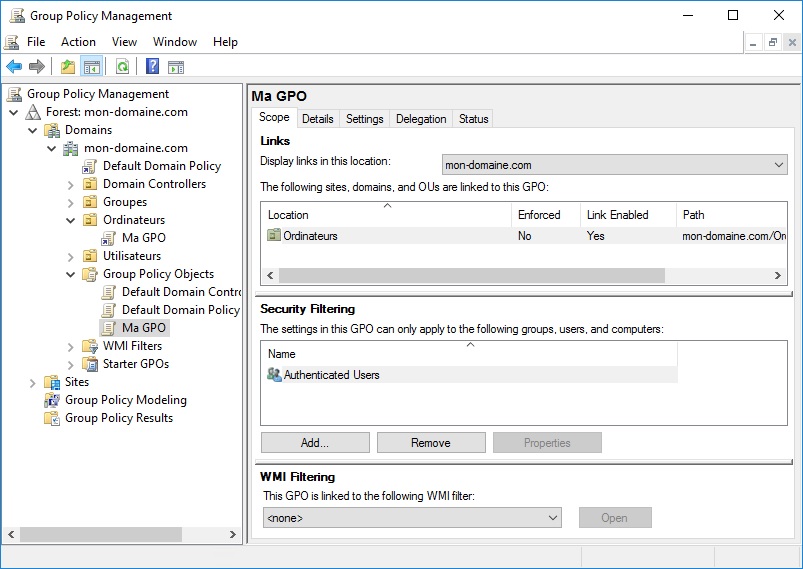The width and height of the screenshot is (803, 569).
Task: Collapse the Ordinateurs node
Action: [71, 220]
